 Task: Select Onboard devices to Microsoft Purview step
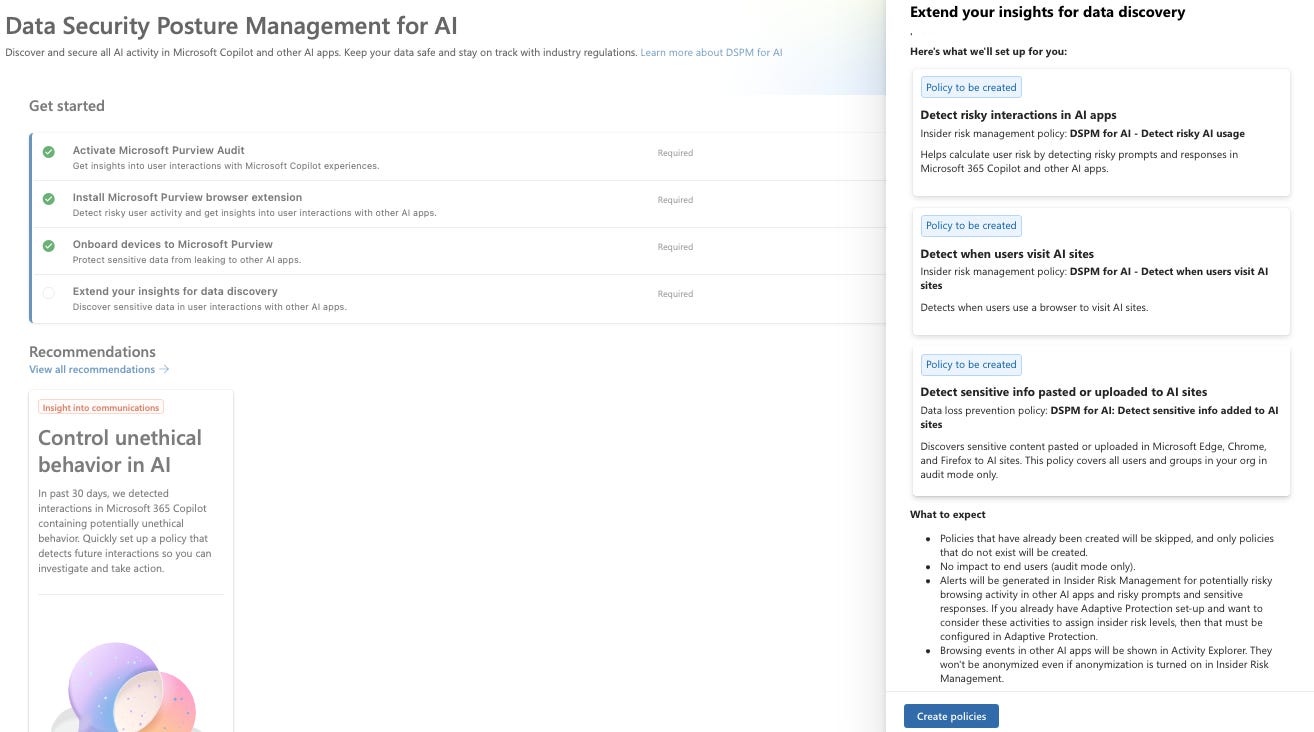(x=458, y=251)
